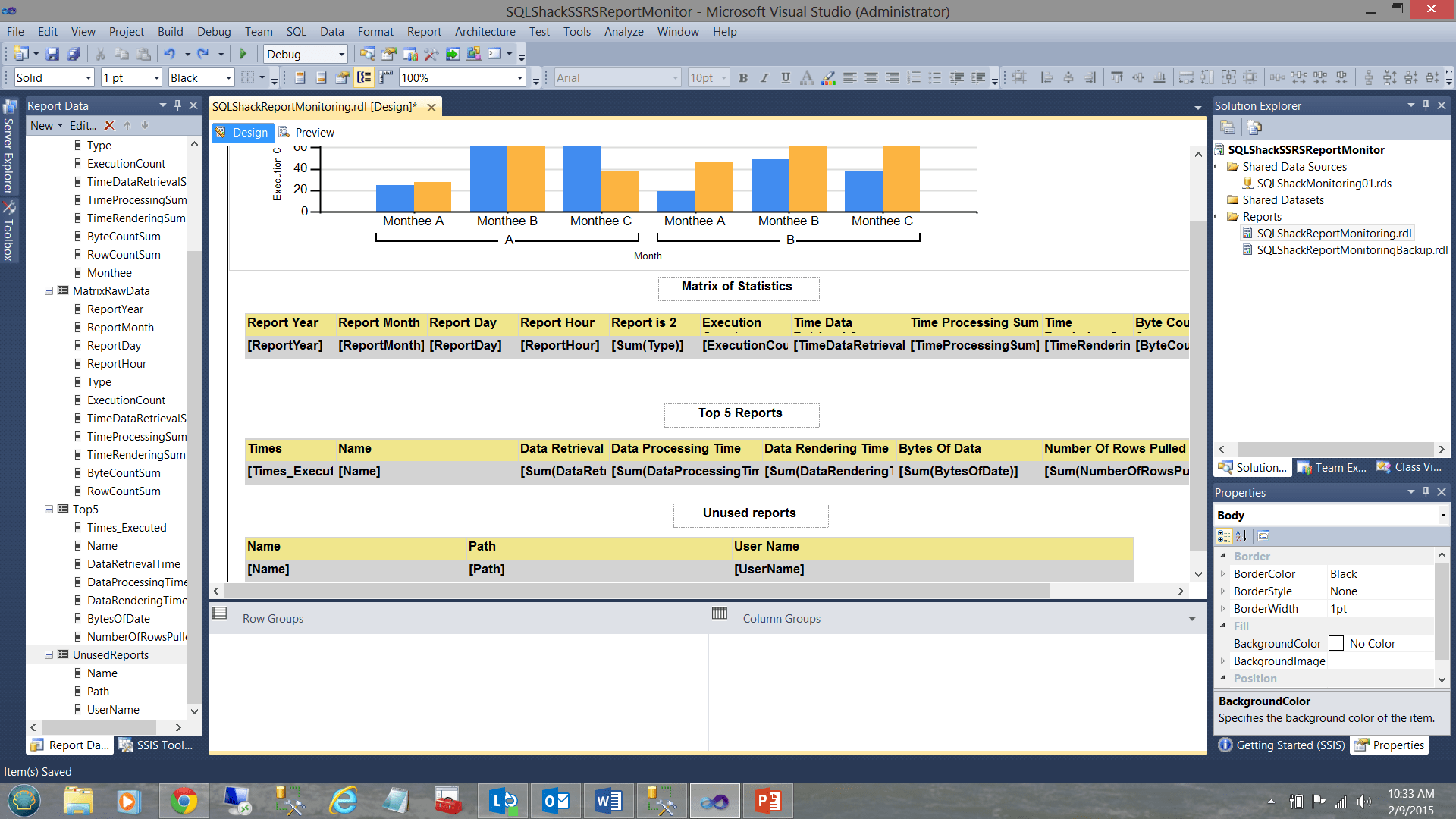The image size is (1456, 819).
Task: Click the Edit button in Report Data
Action: pos(83,126)
